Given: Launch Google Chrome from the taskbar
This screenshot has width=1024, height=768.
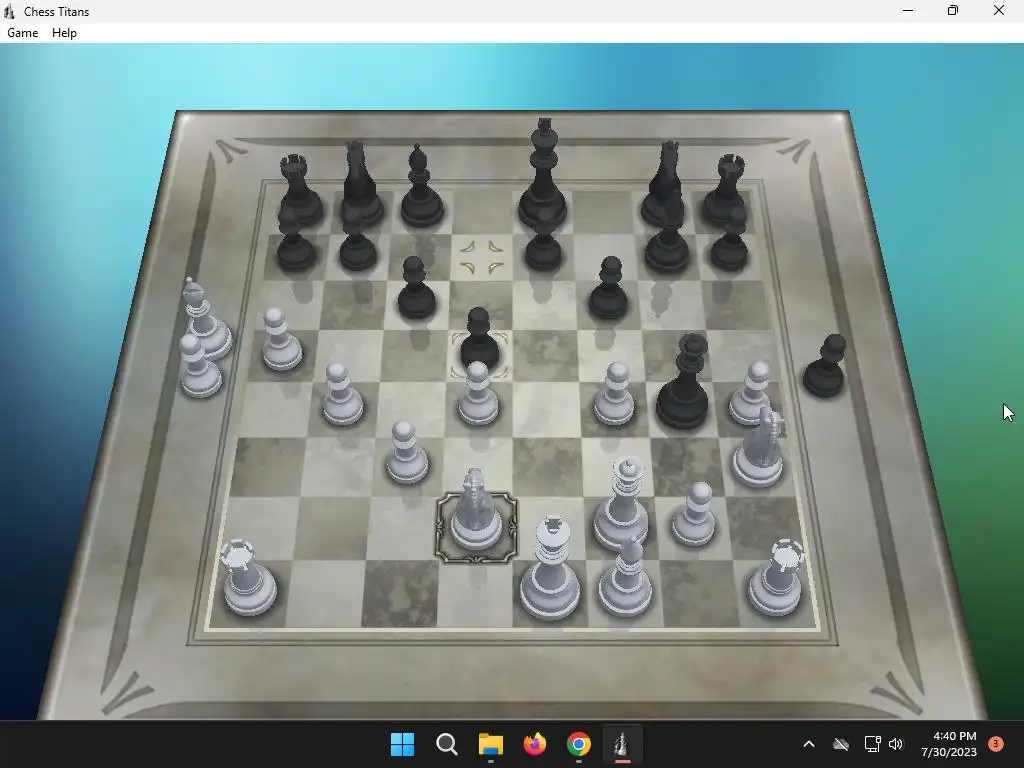Looking at the screenshot, I should [579, 744].
